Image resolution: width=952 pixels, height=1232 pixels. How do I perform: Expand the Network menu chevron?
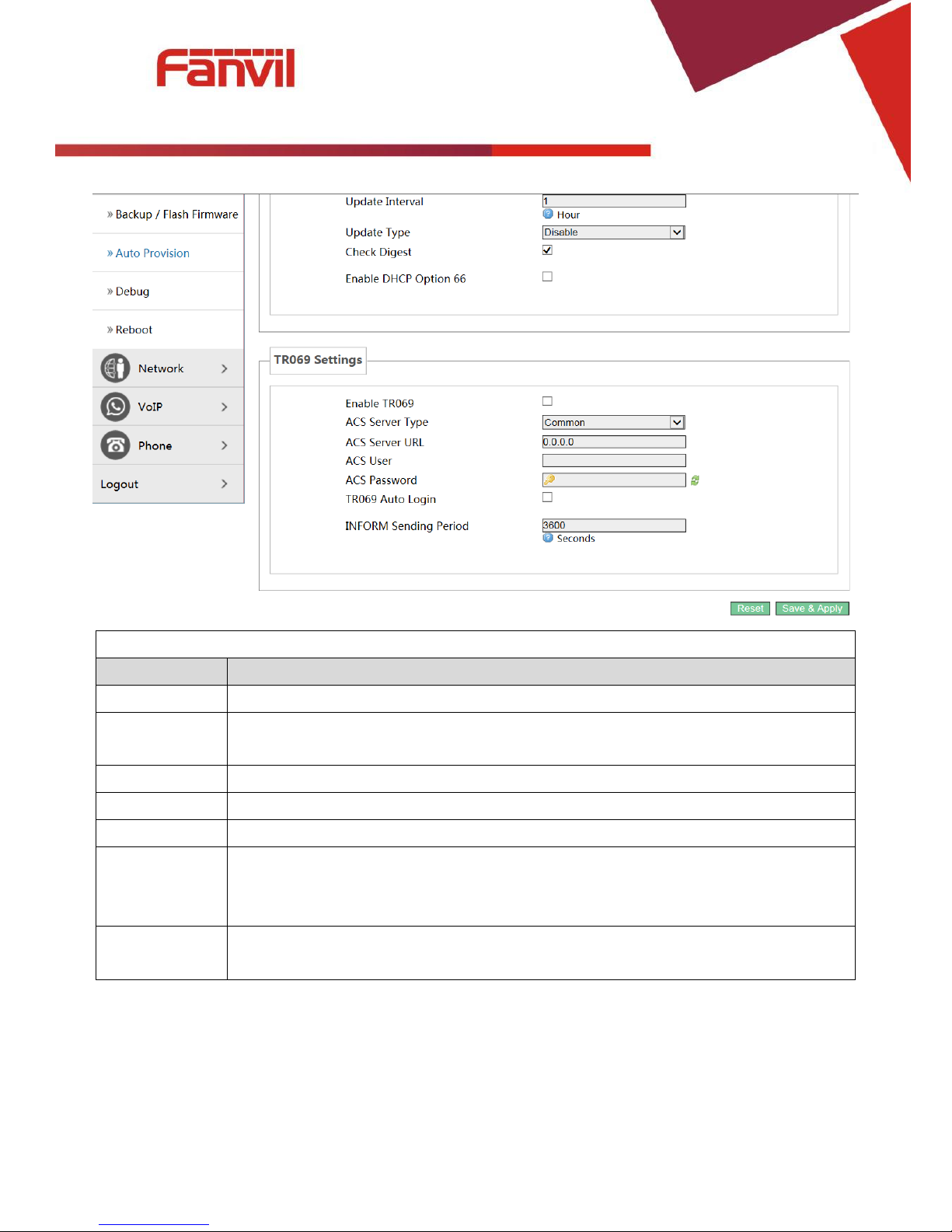pos(225,368)
